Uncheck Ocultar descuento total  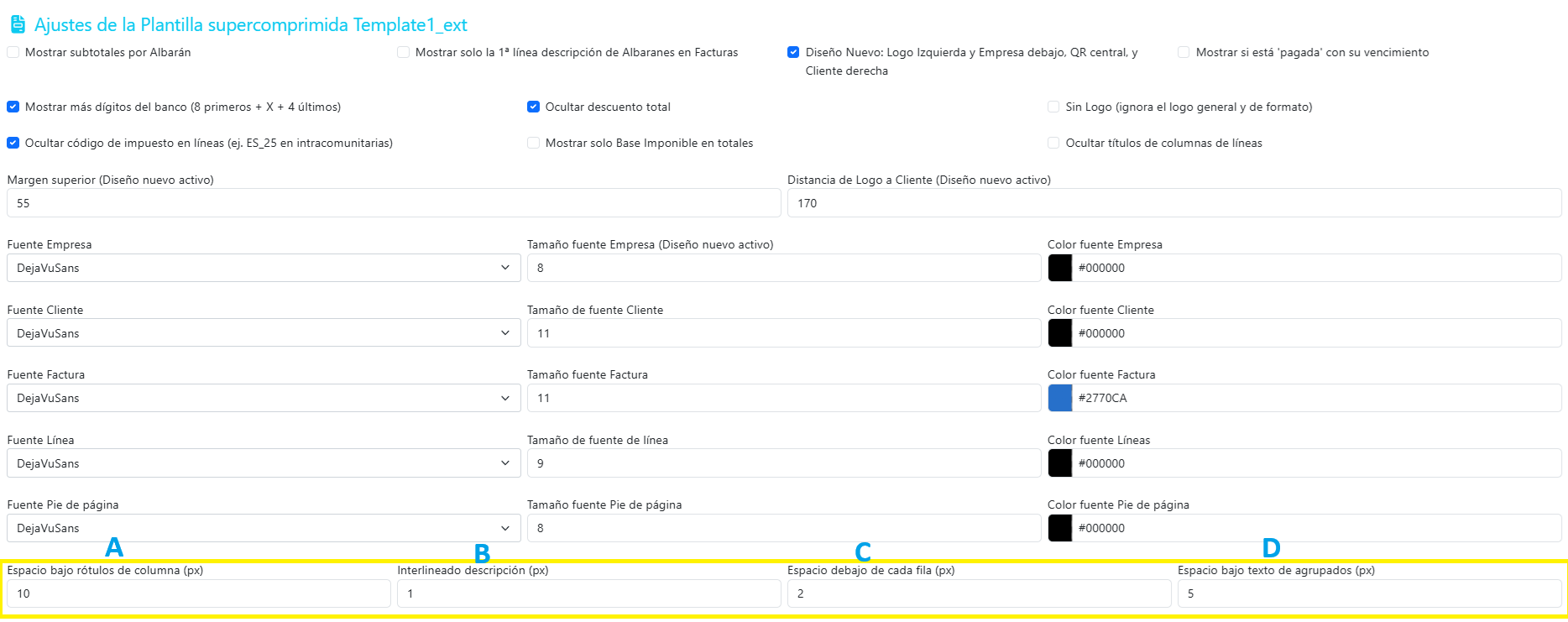(533, 107)
